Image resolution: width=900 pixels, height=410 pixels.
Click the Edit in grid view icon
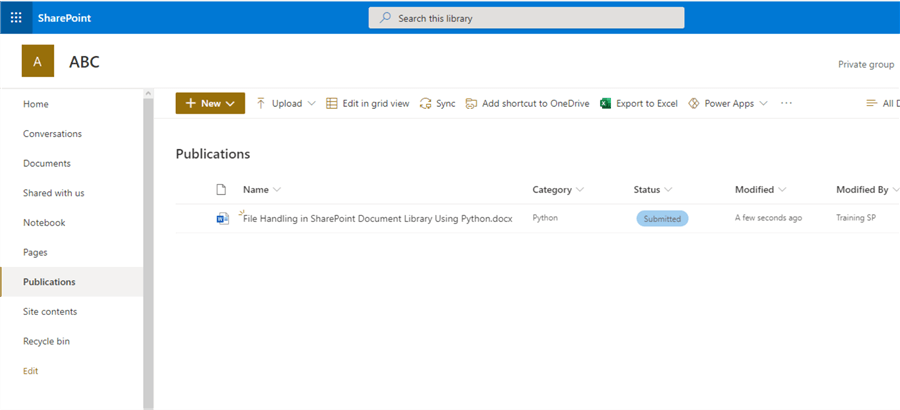point(332,103)
